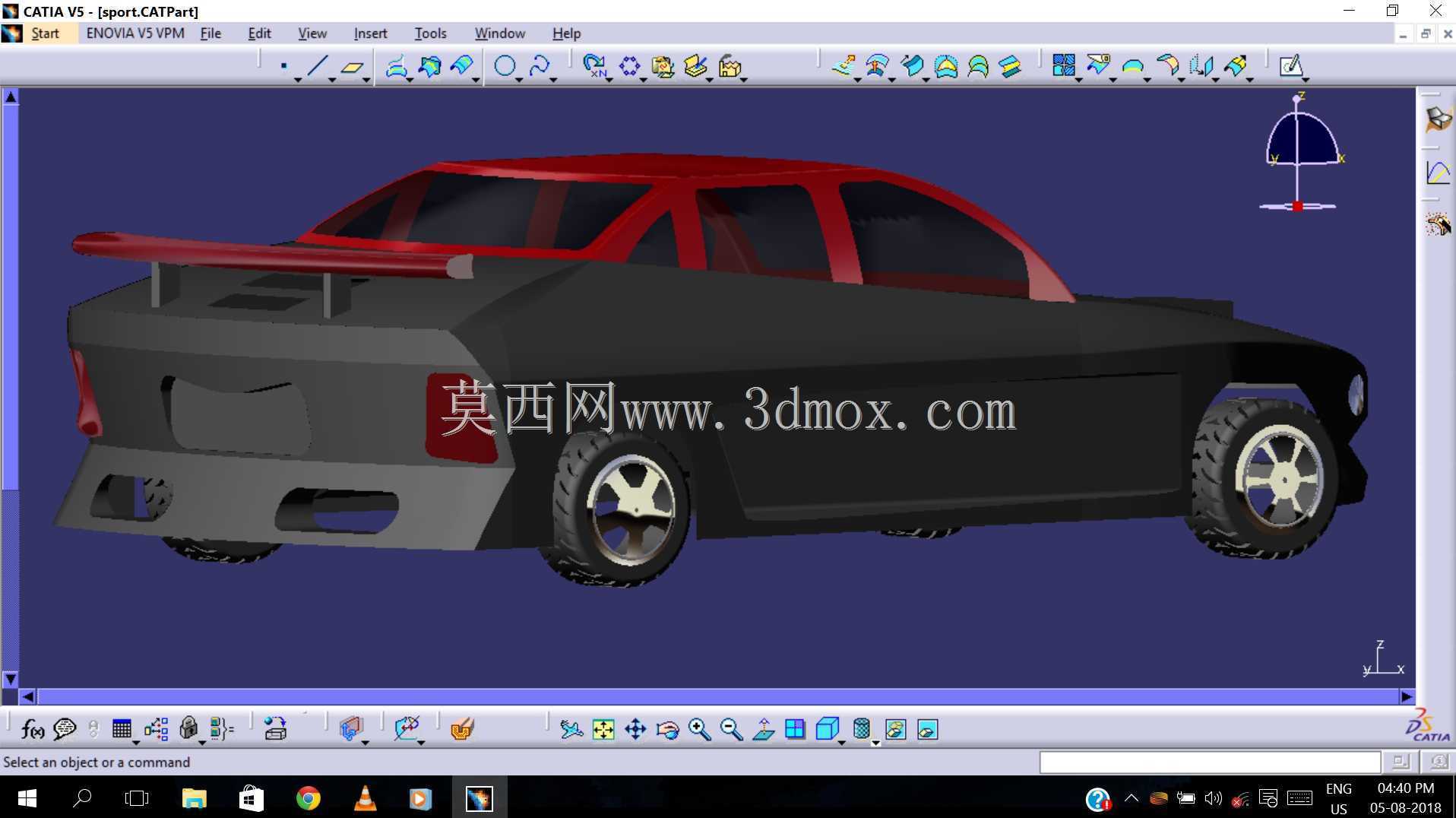Click the horizontal scroll right arrow

click(x=1407, y=696)
